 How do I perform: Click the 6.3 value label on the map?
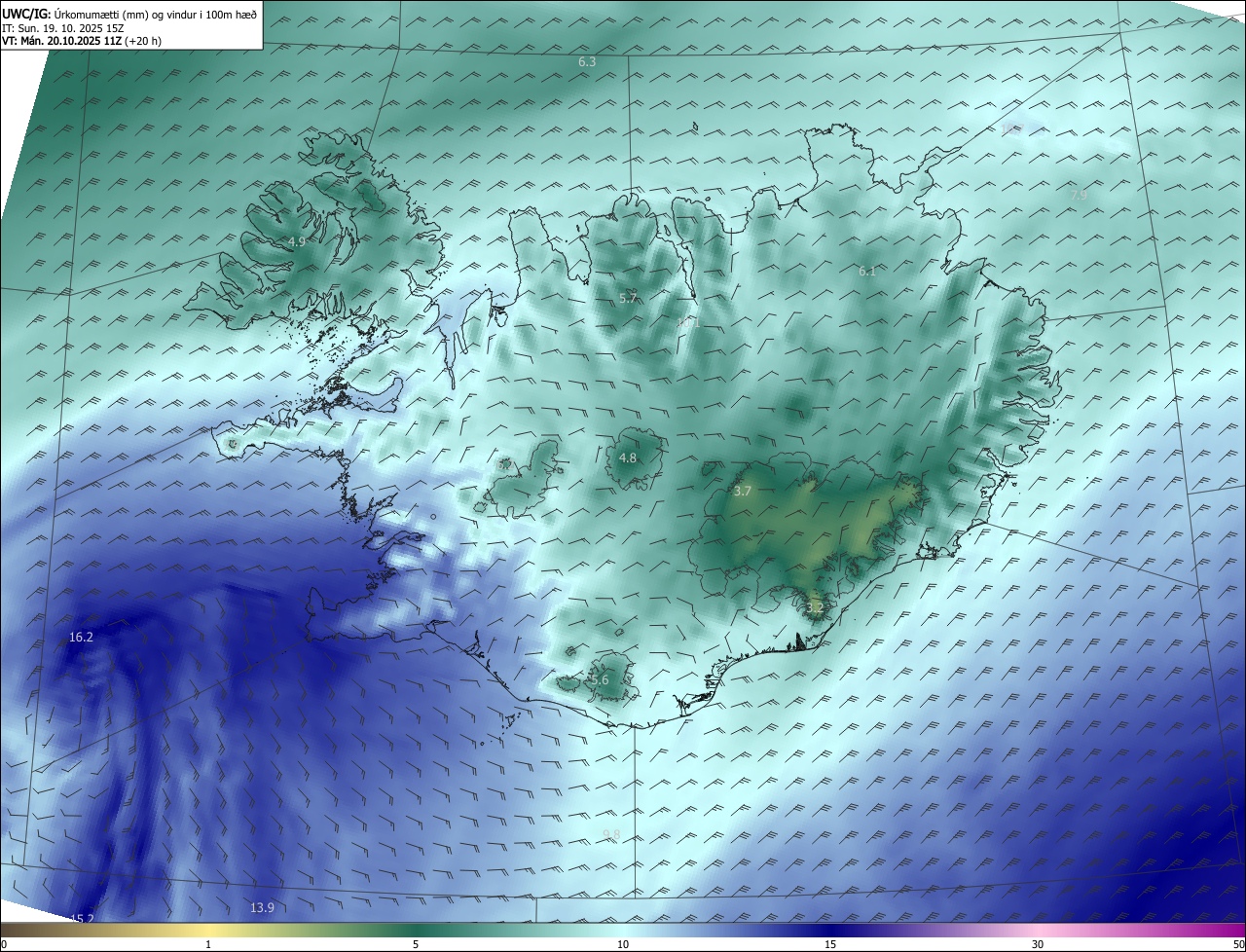(587, 61)
